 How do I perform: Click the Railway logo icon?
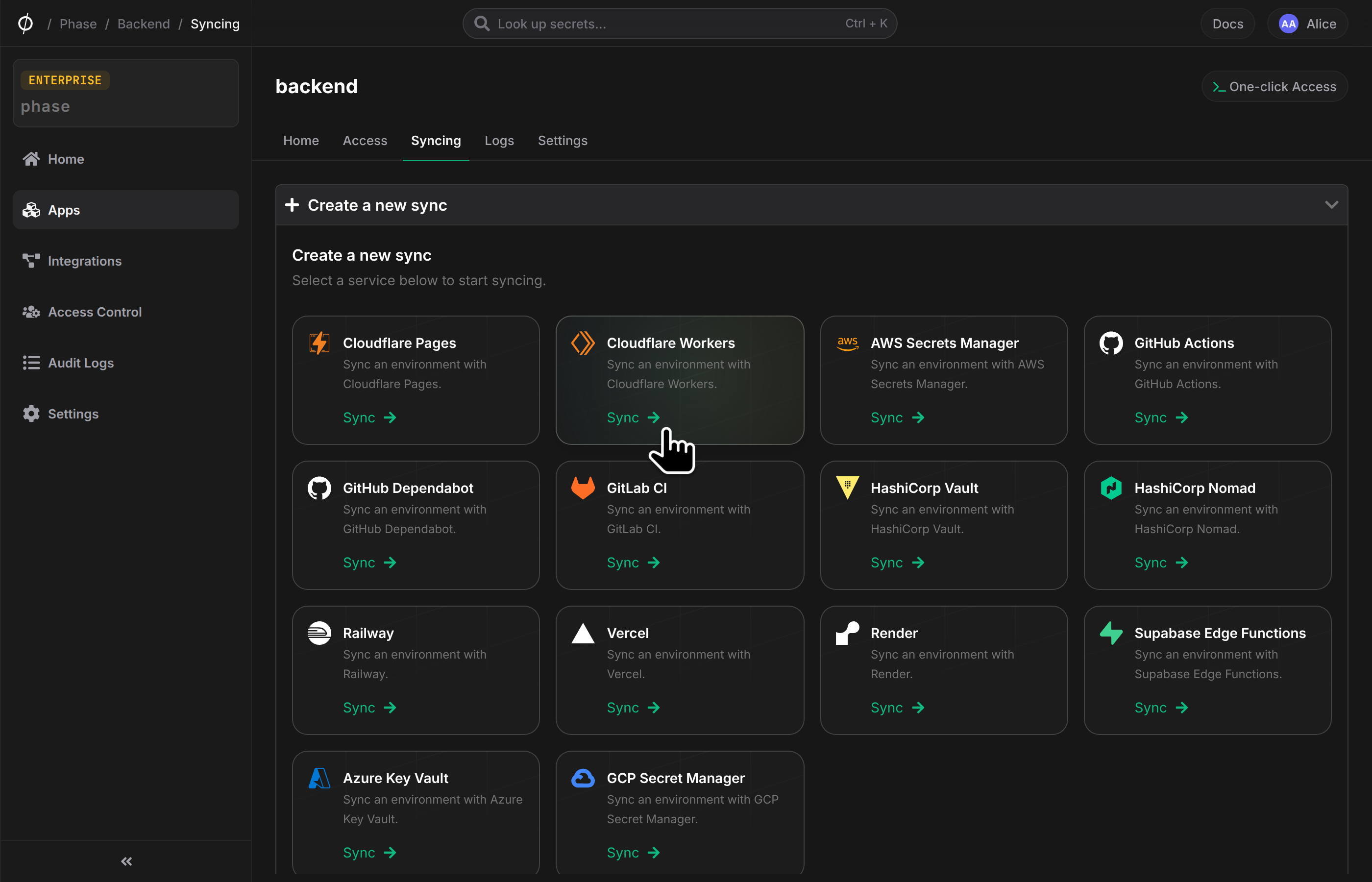coord(319,633)
